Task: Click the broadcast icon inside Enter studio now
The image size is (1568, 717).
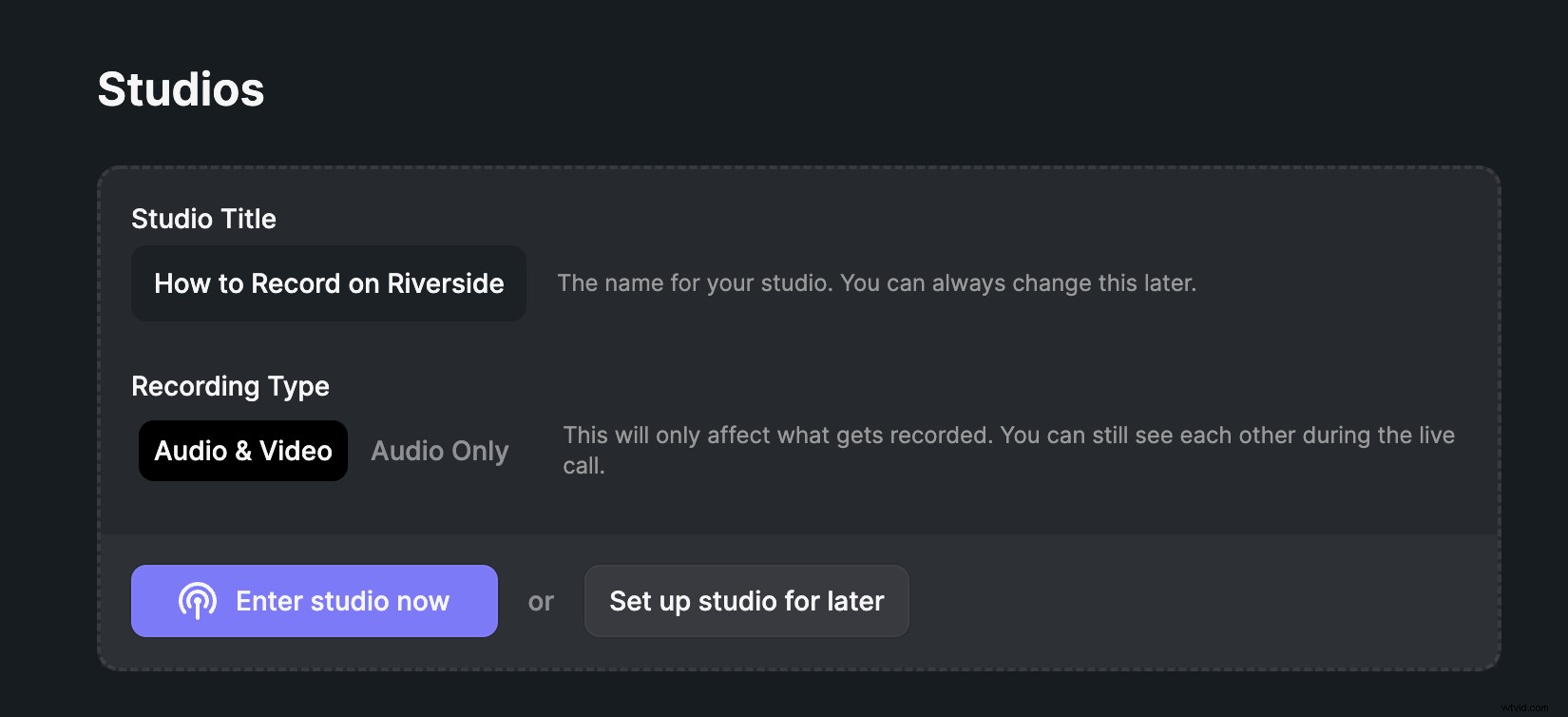Action: coord(197,600)
